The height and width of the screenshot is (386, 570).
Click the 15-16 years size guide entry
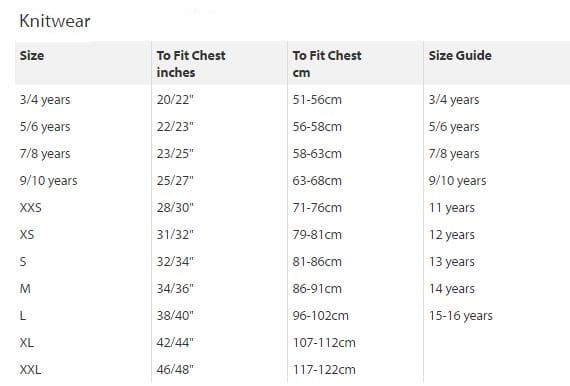461,315
